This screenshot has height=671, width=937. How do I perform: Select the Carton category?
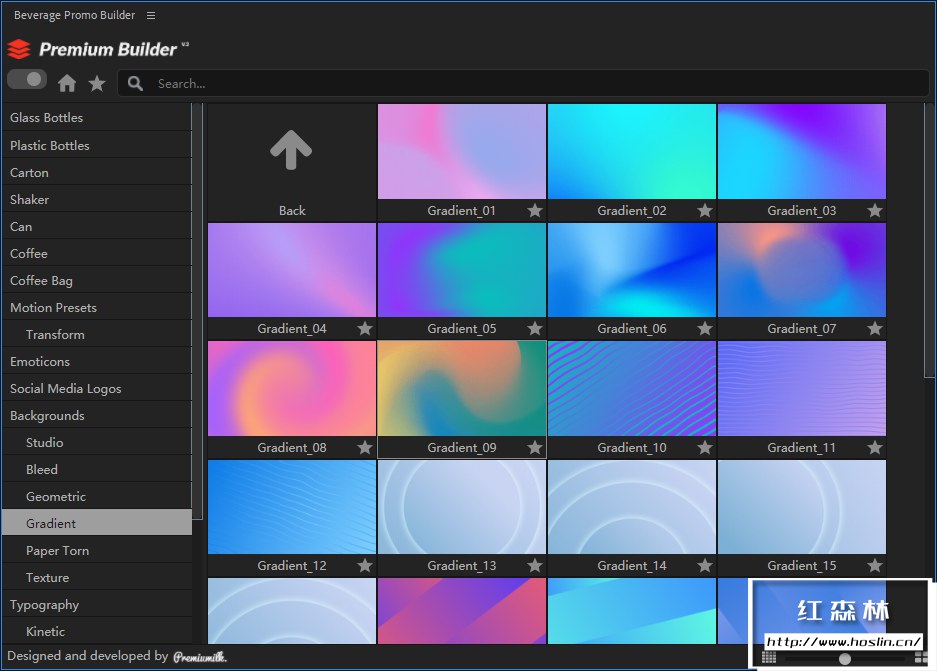97,173
